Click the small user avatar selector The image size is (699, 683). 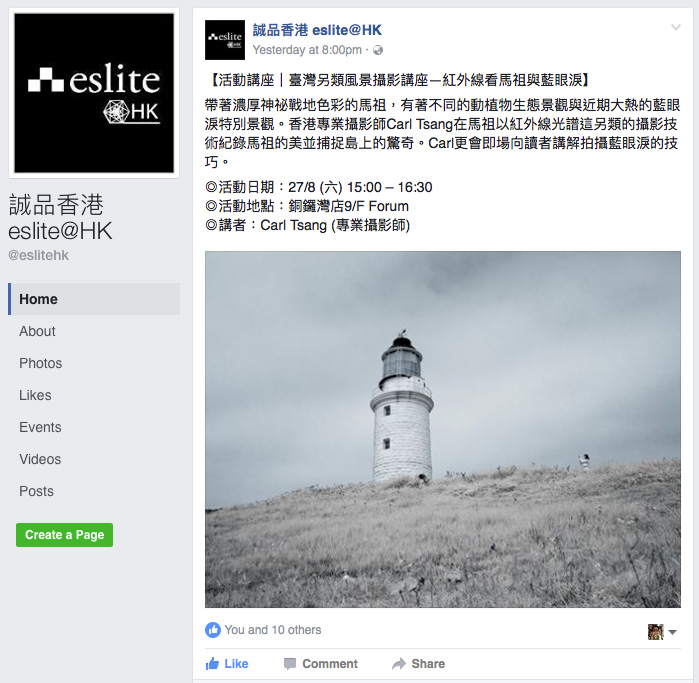coord(656,632)
